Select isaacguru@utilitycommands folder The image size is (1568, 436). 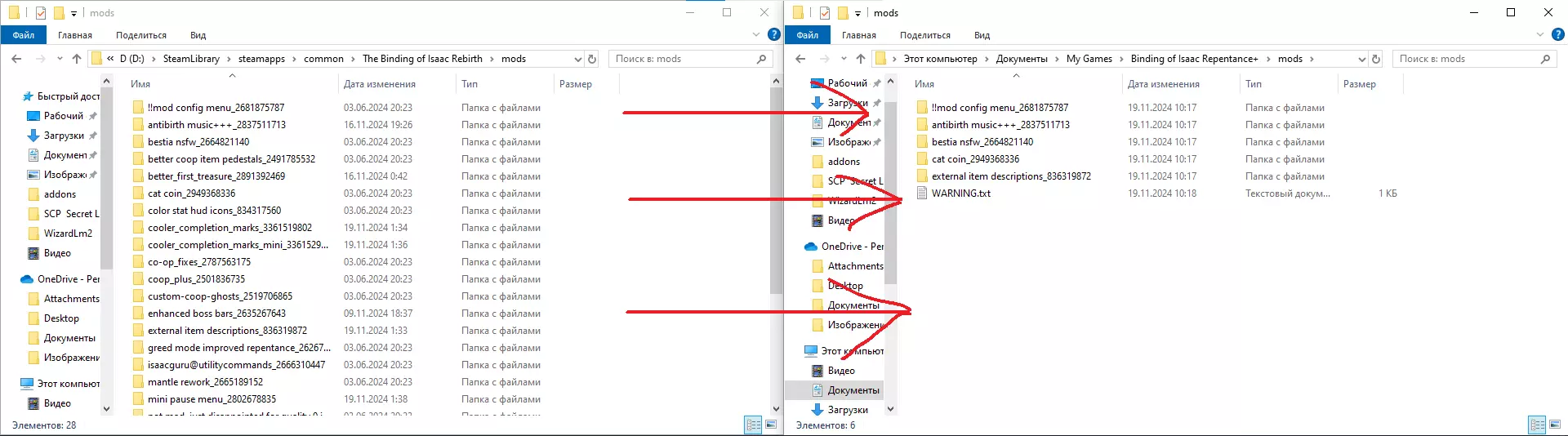click(x=236, y=365)
